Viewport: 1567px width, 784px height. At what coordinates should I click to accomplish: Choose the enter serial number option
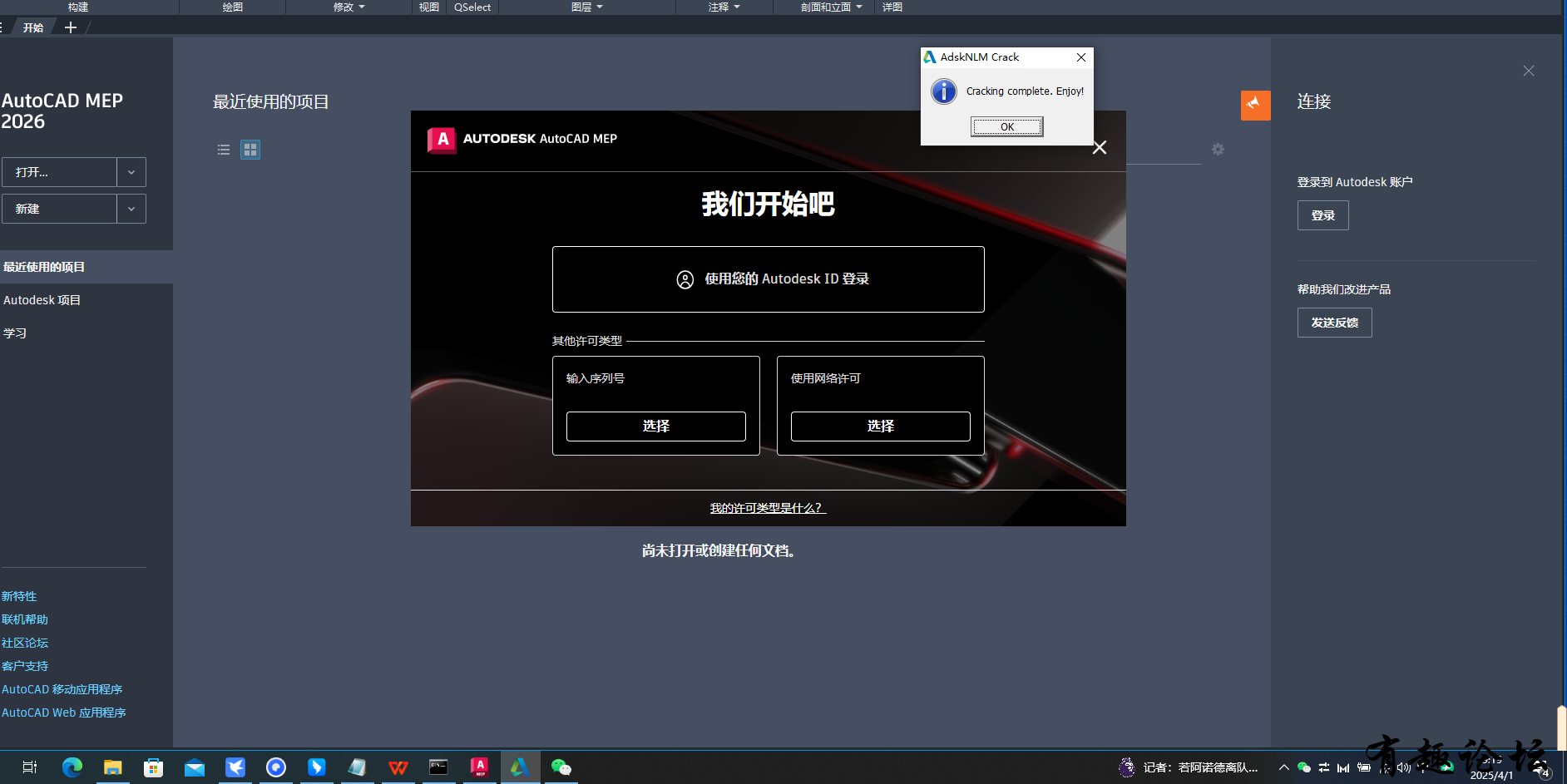point(655,427)
